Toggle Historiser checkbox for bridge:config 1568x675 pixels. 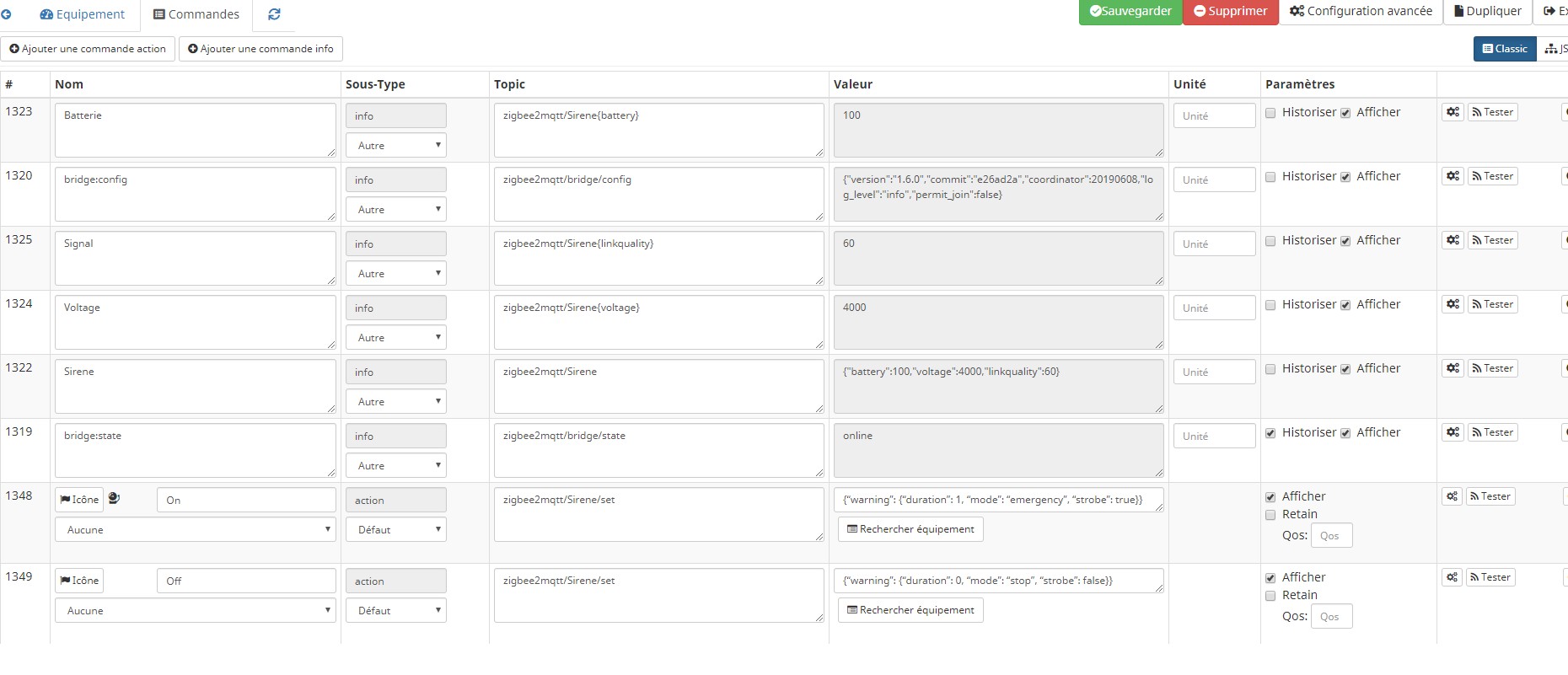tap(1270, 177)
